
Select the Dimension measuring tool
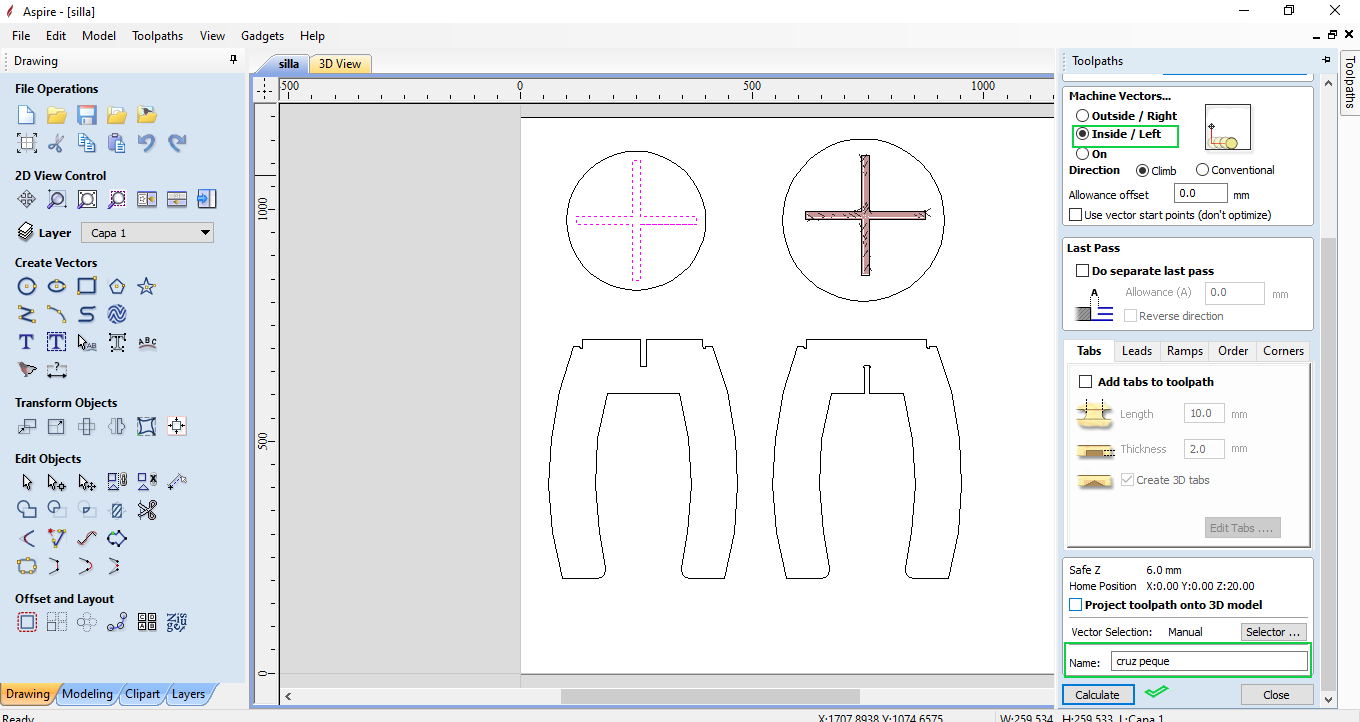pyautogui.click(x=57, y=370)
